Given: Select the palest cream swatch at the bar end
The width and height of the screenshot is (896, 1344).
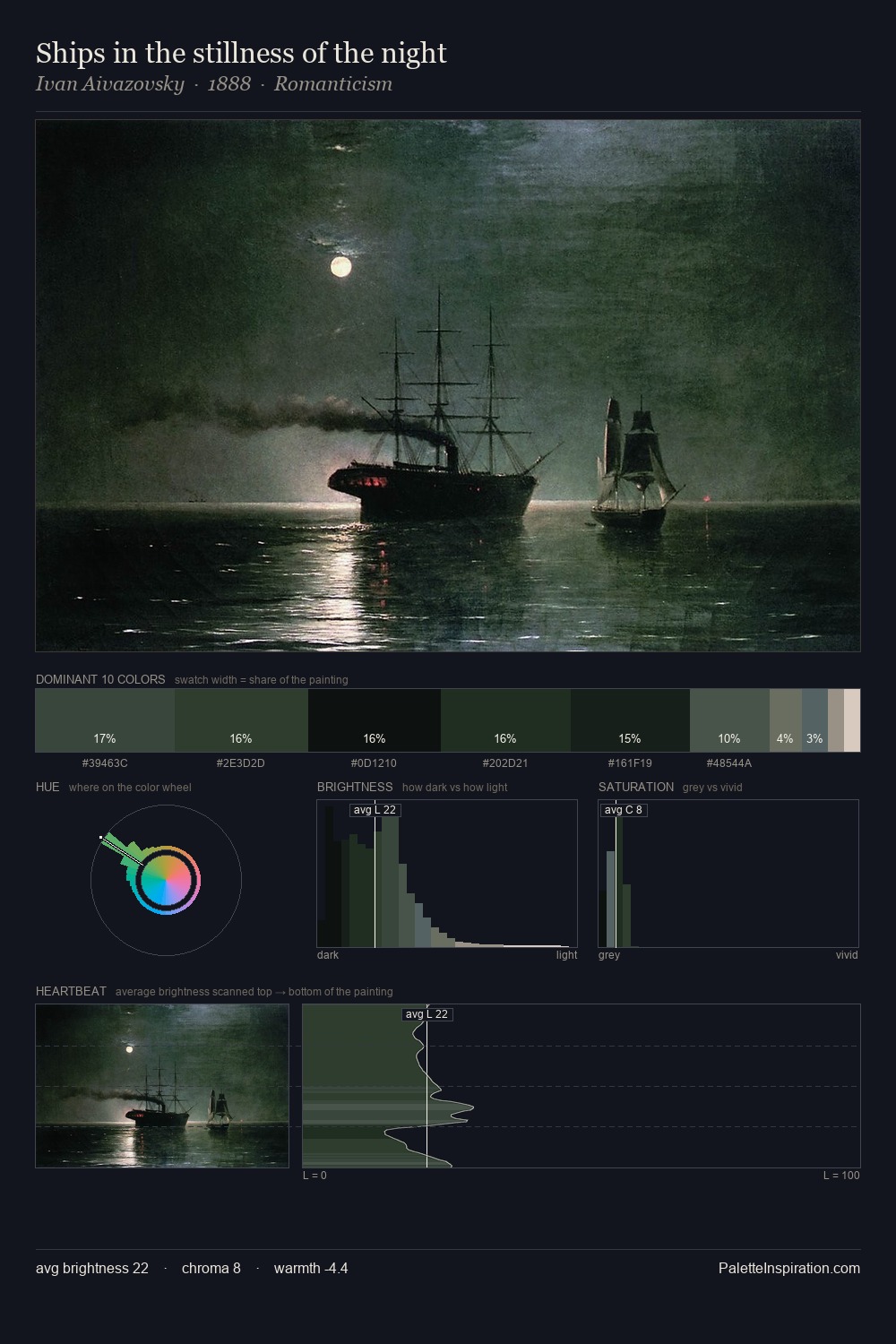Looking at the screenshot, I should pyautogui.click(x=852, y=720).
